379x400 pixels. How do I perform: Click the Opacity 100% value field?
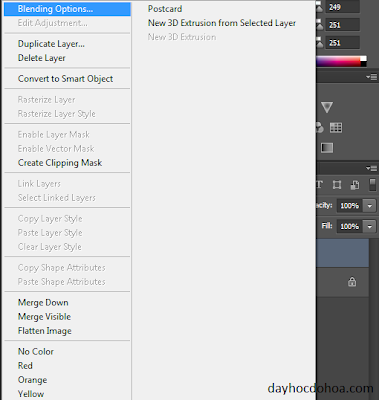coord(350,206)
